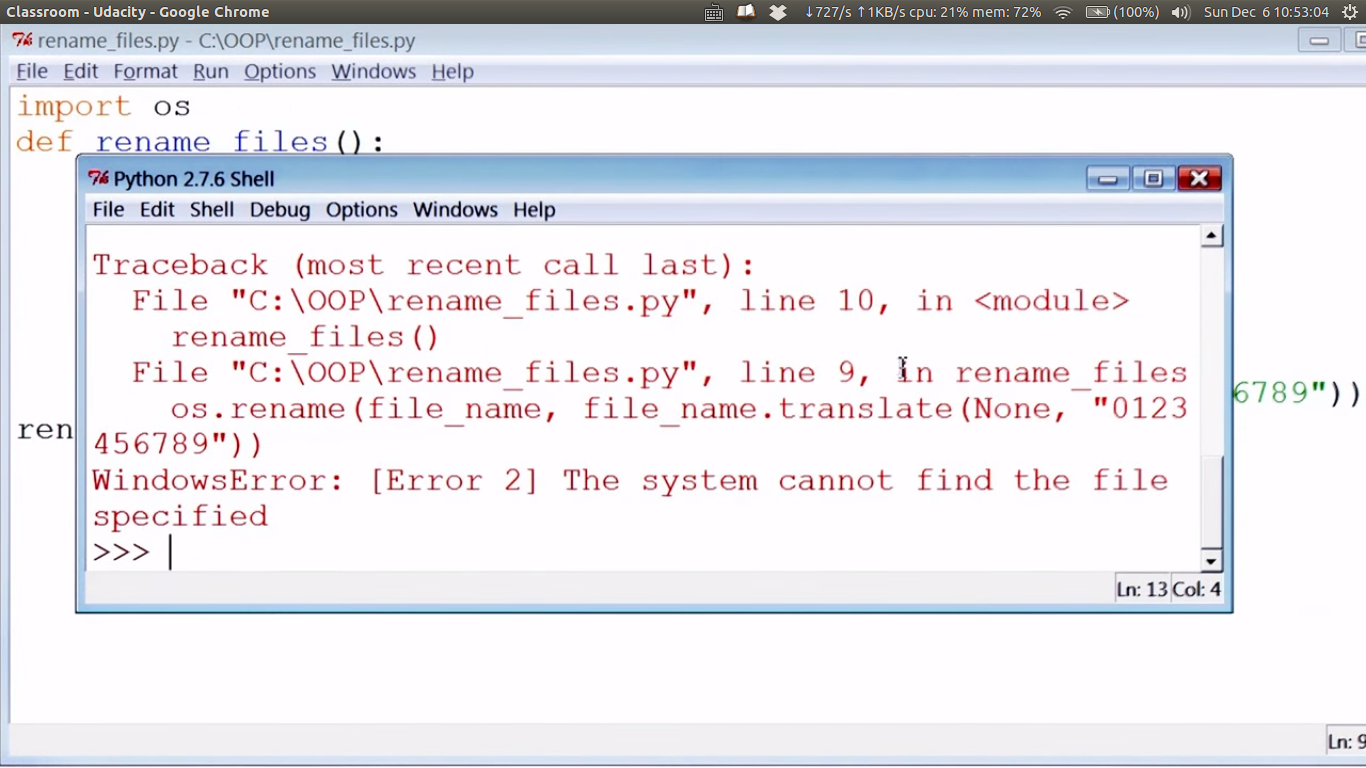Open Windows menu in rename_files.py editor
Image resolution: width=1366 pixels, height=768 pixels.
[x=374, y=72]
